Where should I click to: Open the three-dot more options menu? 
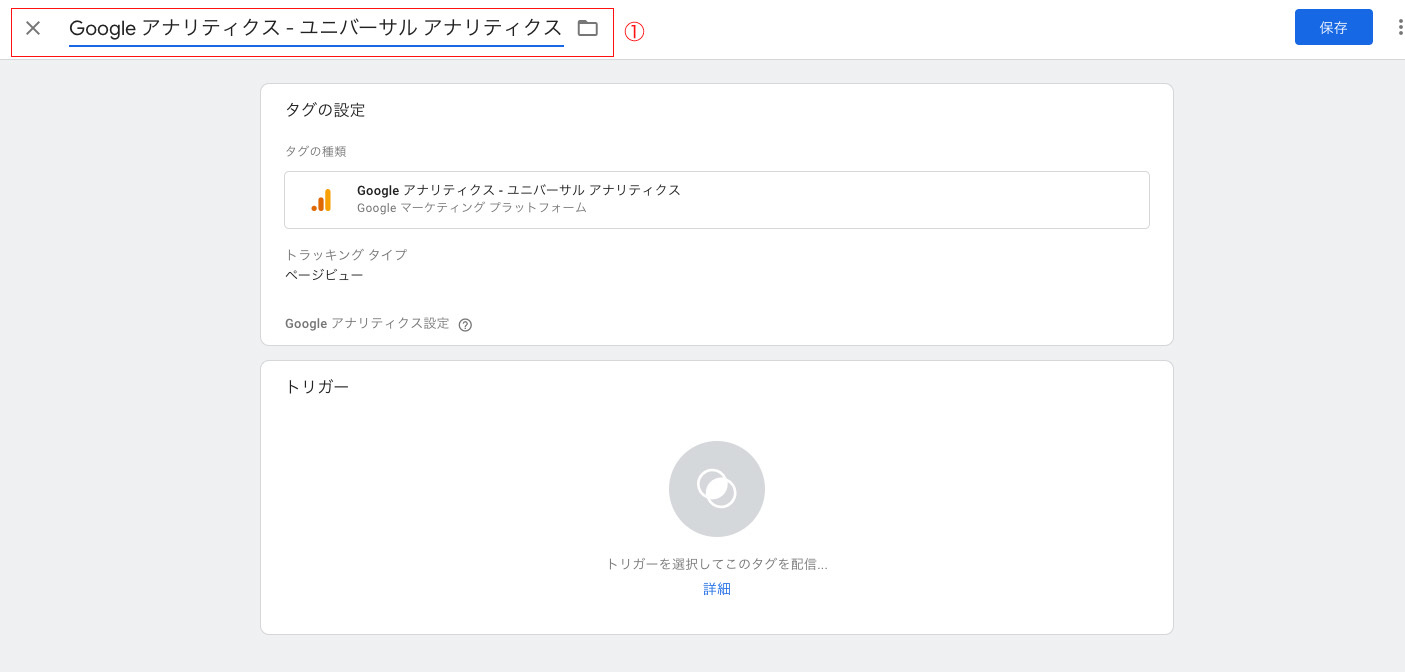pos(1399,28)
